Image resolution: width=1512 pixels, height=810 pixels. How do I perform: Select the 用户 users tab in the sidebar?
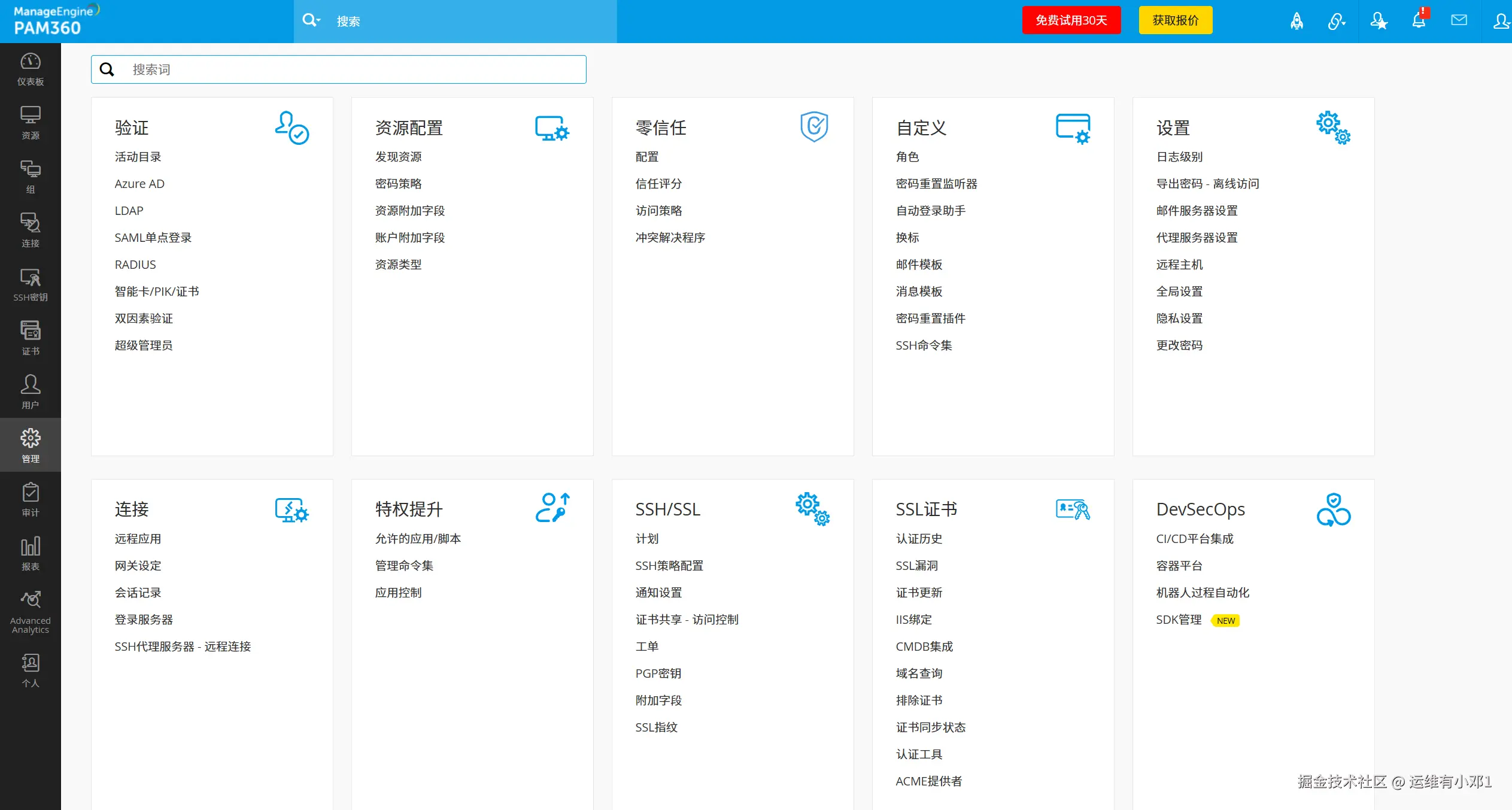click(30, 392)
